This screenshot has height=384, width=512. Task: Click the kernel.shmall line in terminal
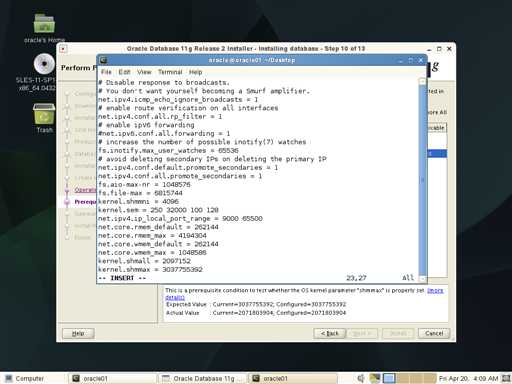[144, 261]
